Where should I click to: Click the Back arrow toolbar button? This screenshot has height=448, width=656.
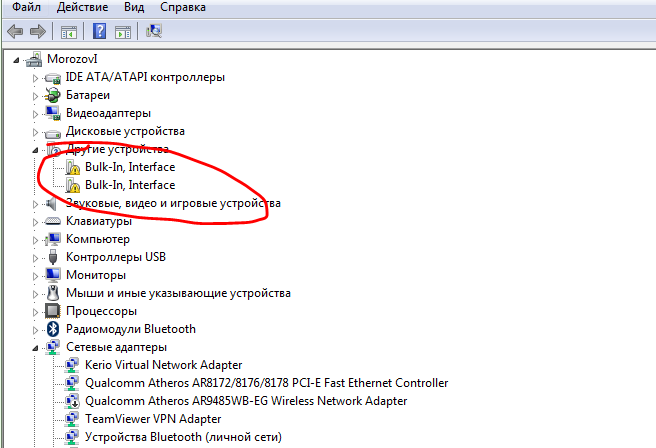[15, 31]
